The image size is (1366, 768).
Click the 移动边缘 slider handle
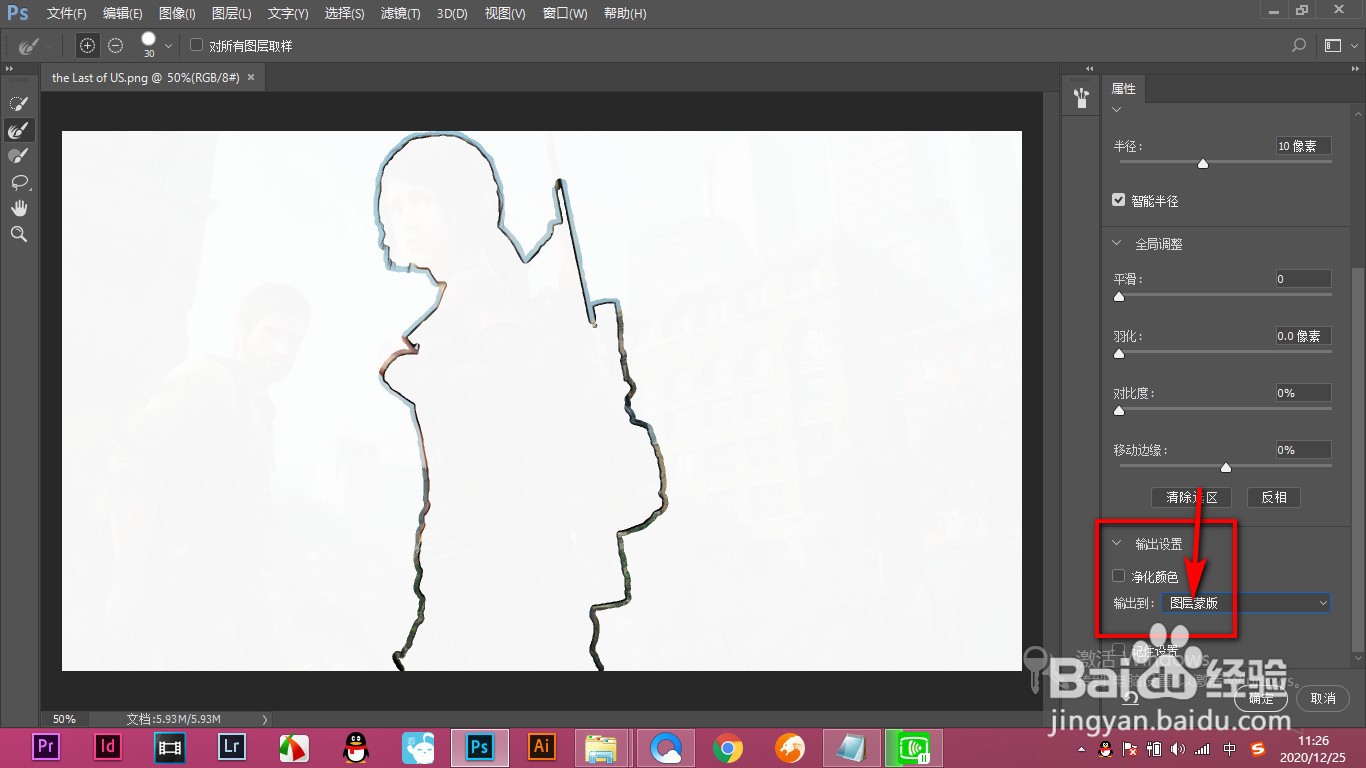click(x=1226, y=467)
